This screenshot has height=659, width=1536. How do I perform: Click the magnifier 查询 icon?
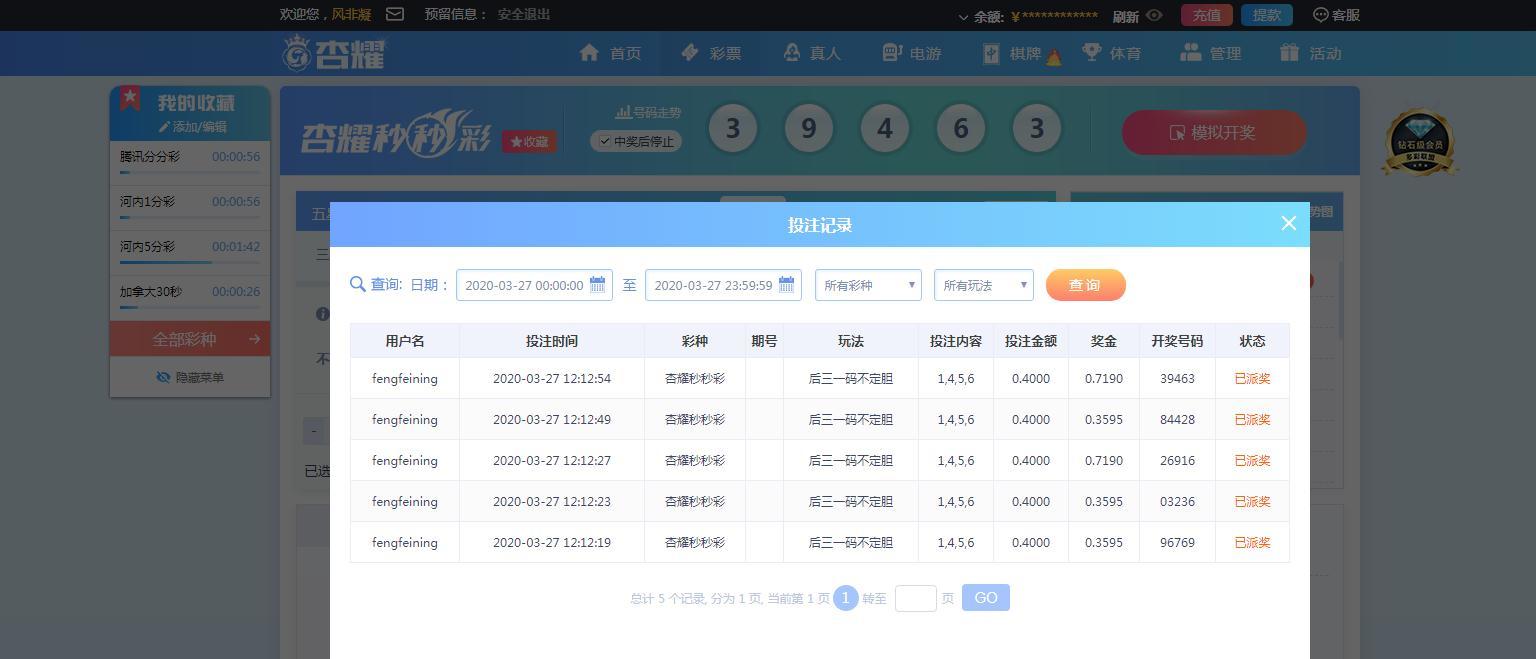click(357, 284)
